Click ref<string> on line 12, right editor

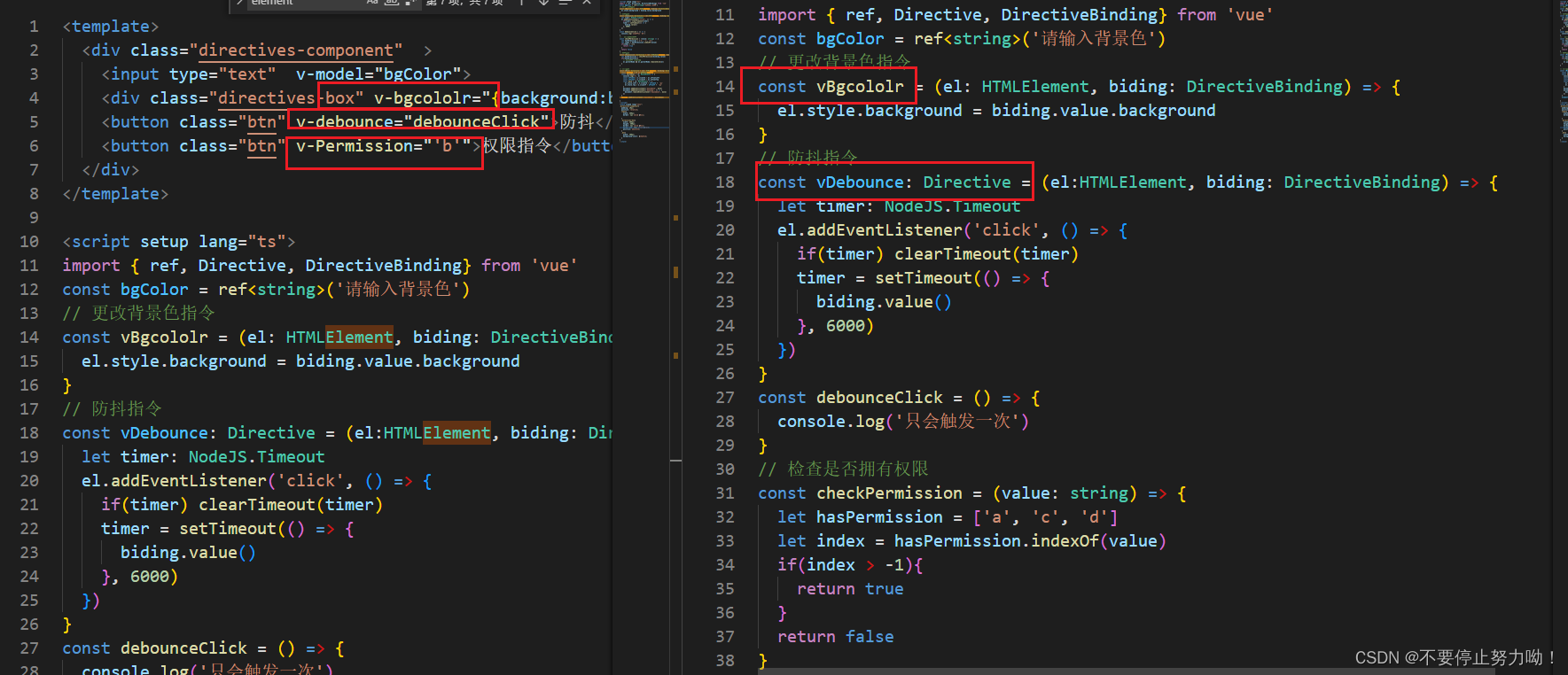[967, 39]
